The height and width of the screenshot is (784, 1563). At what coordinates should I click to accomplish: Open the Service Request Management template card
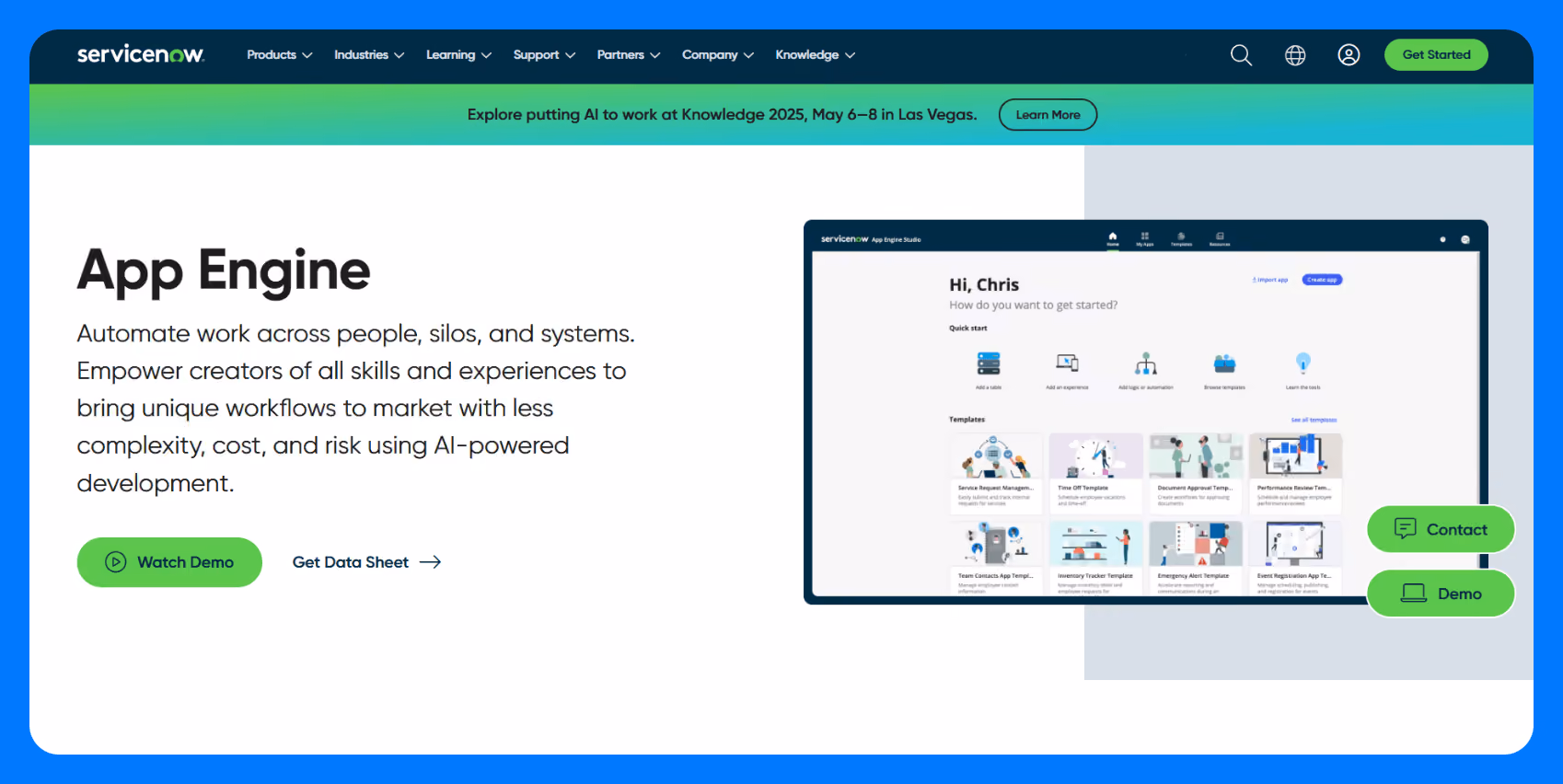(996, 472)
